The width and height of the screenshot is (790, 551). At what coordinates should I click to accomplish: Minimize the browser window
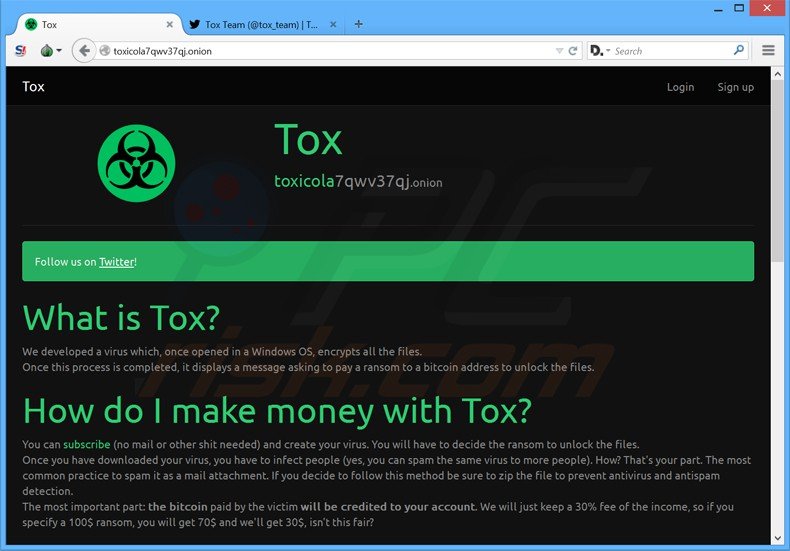(x=718, y=9)
